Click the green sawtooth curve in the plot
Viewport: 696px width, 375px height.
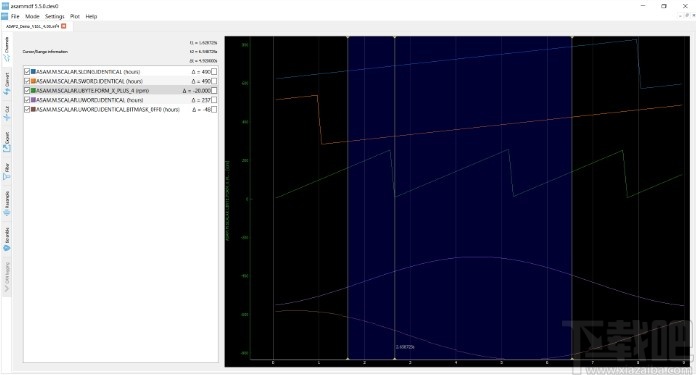(x=453, y=172)
